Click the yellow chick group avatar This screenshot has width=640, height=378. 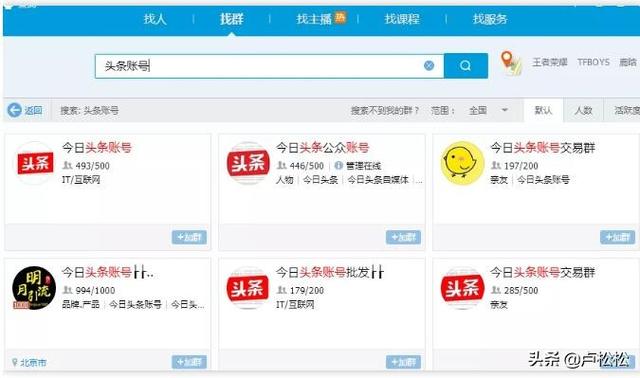(462, 163)
